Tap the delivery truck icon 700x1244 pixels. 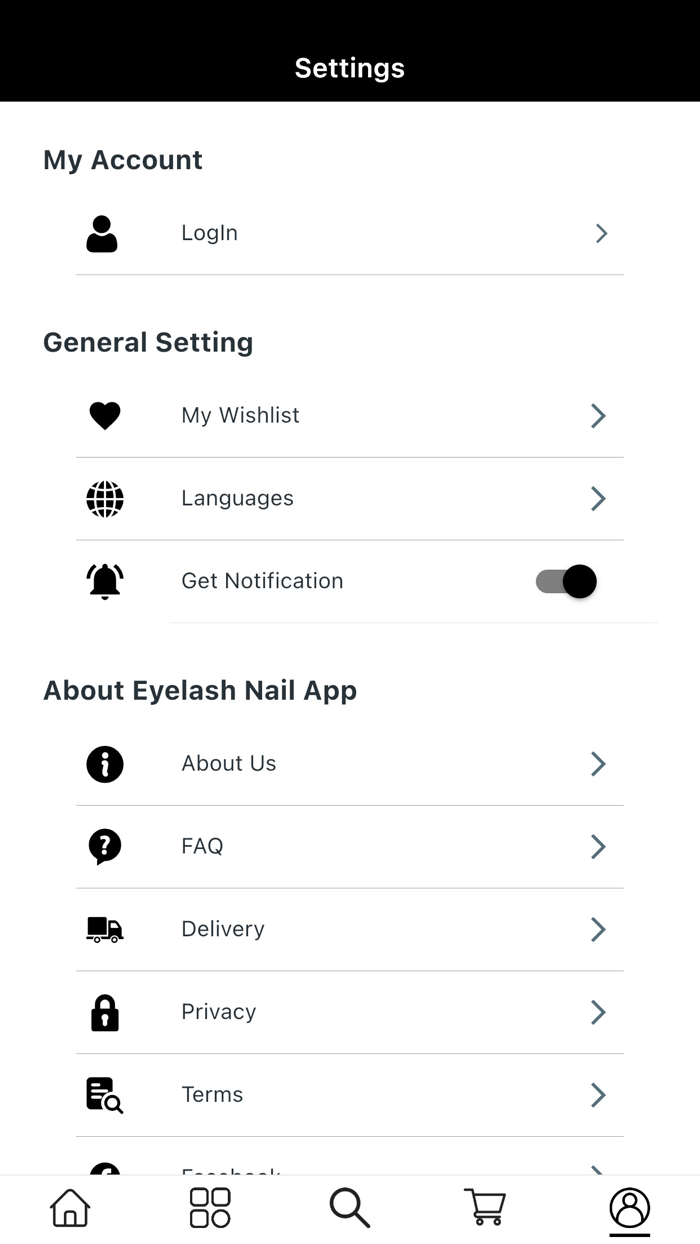pos(104,929)
